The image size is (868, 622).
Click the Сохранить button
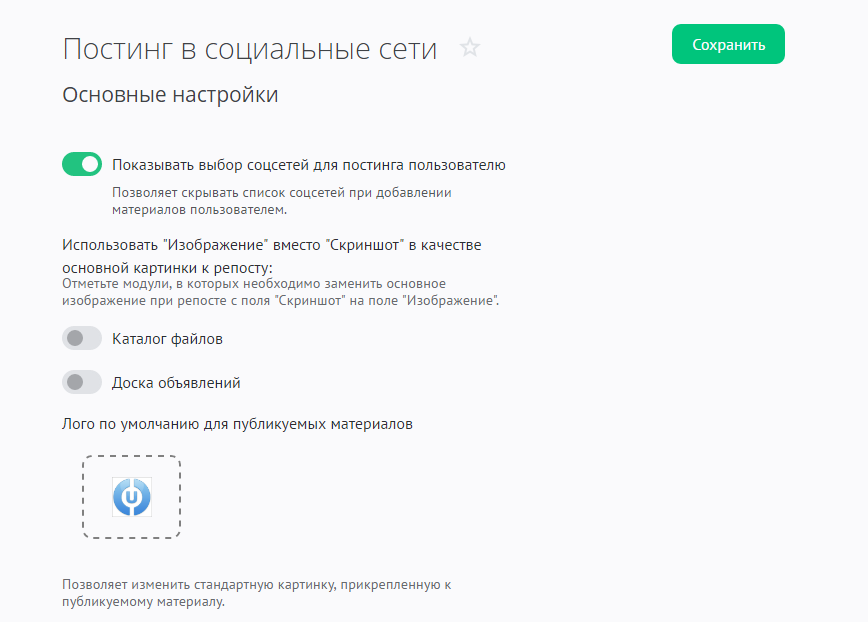pos(728,45)
